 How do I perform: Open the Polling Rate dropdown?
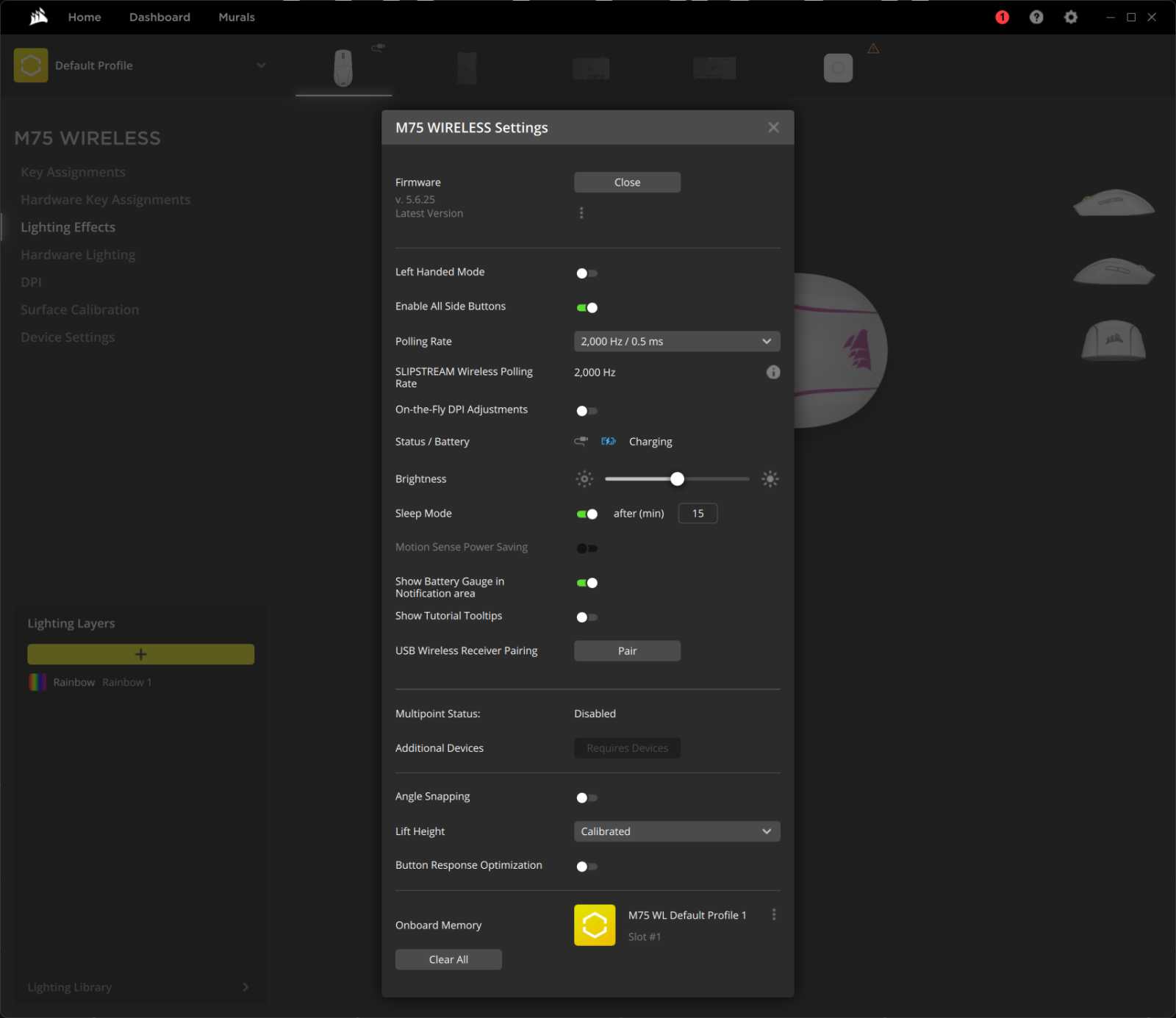tap(676, 341)
